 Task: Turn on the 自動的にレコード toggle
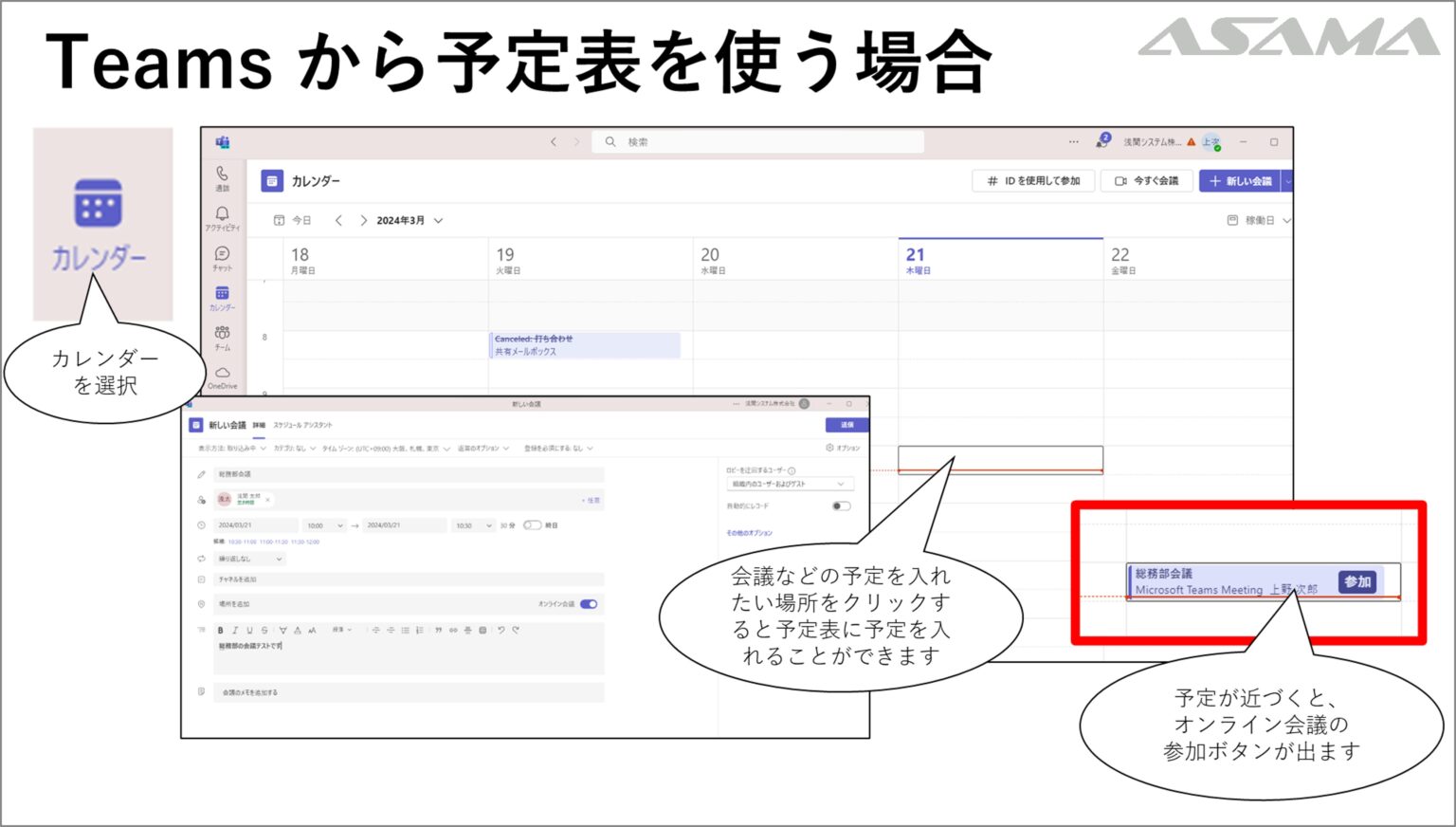pos(840,506)
